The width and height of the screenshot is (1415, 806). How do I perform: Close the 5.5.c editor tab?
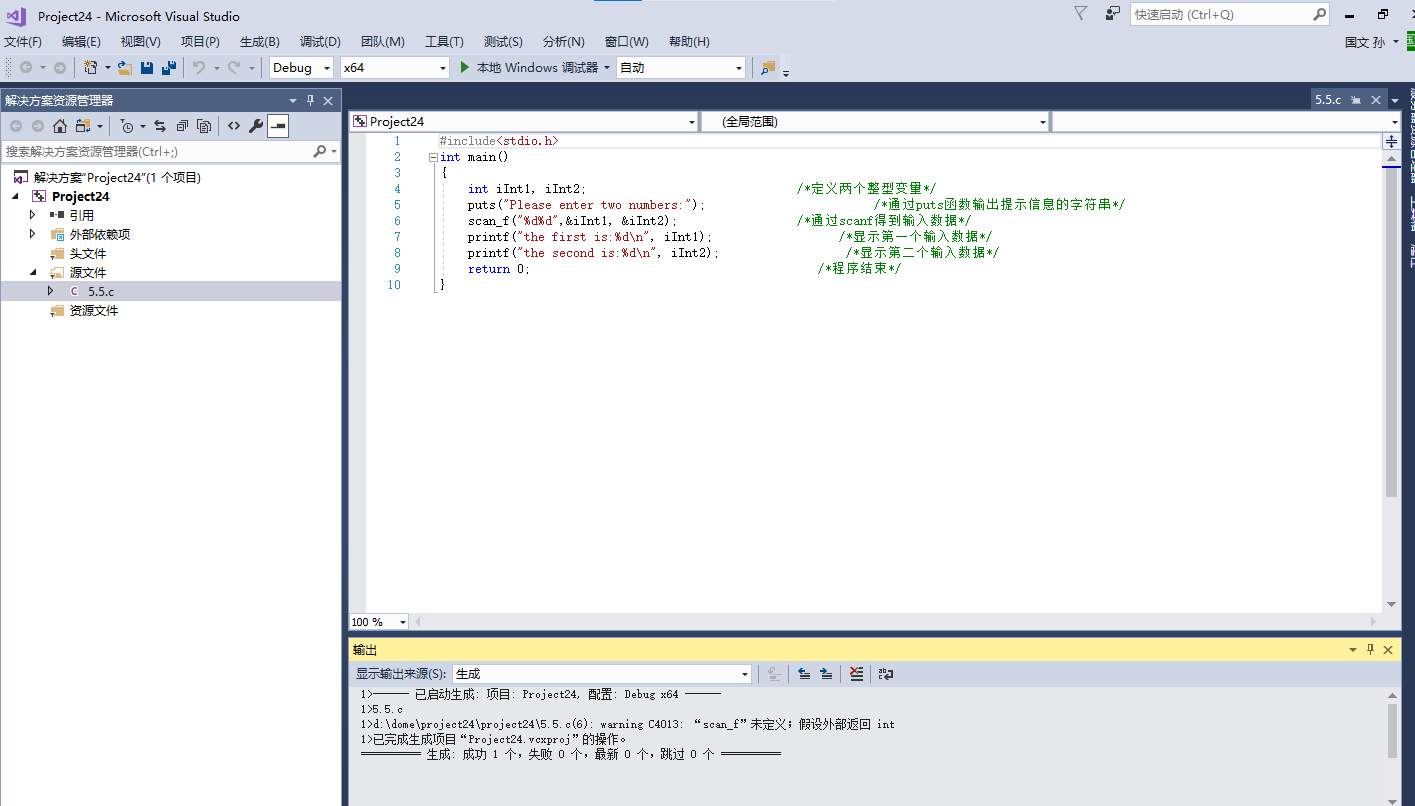1376,100
